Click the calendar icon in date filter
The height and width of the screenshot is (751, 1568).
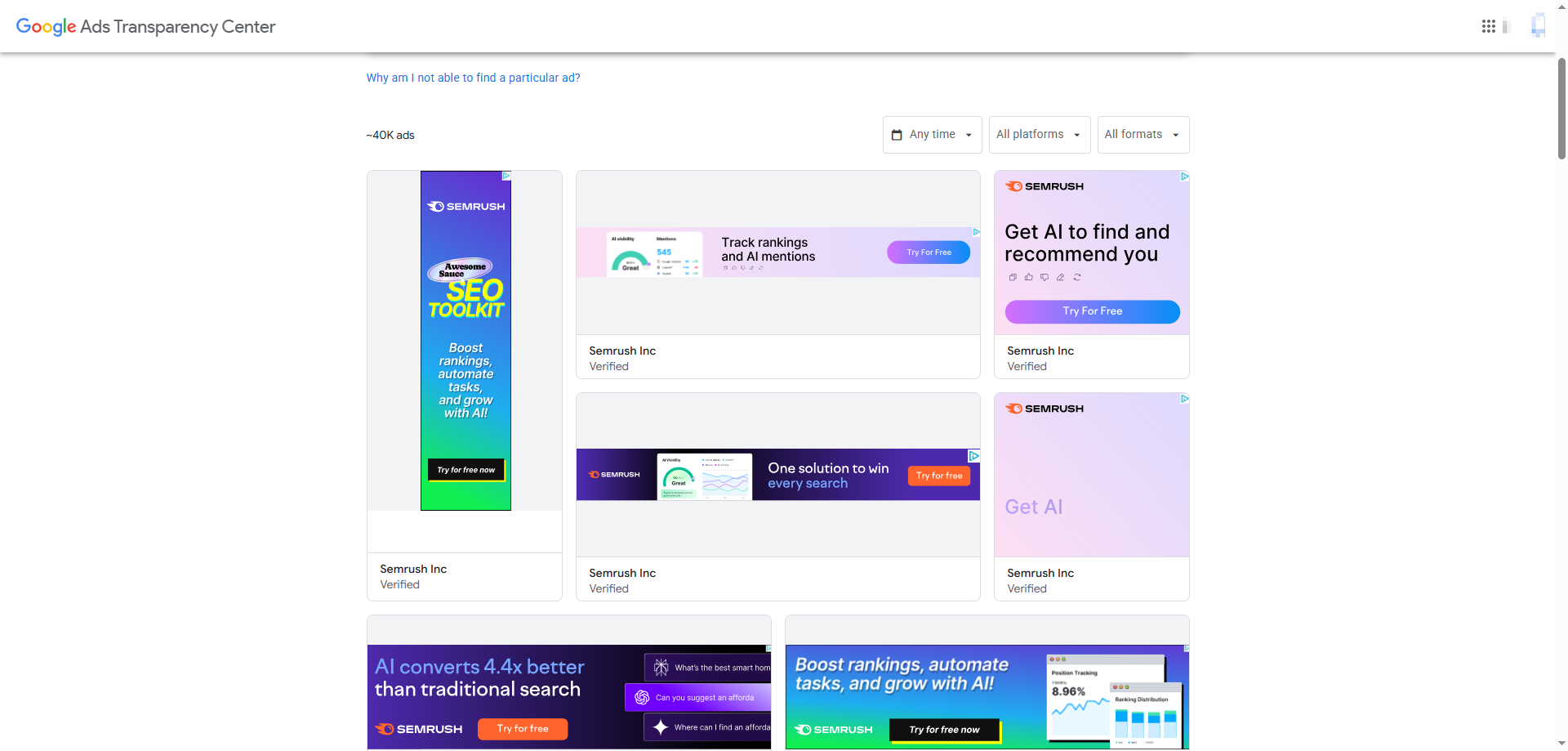pyautogui.click(x=897, y=135)
